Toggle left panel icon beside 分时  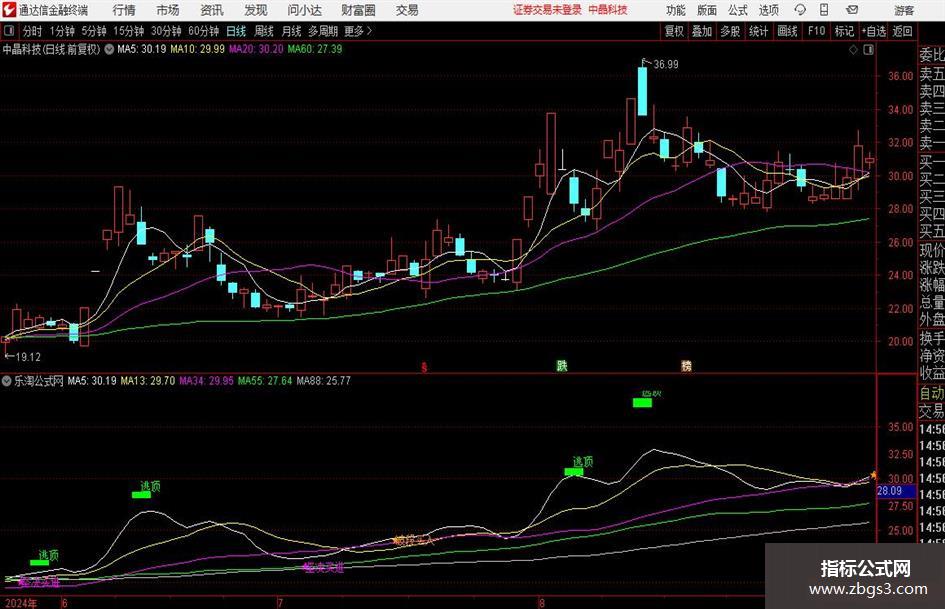[x=9, y=31]
